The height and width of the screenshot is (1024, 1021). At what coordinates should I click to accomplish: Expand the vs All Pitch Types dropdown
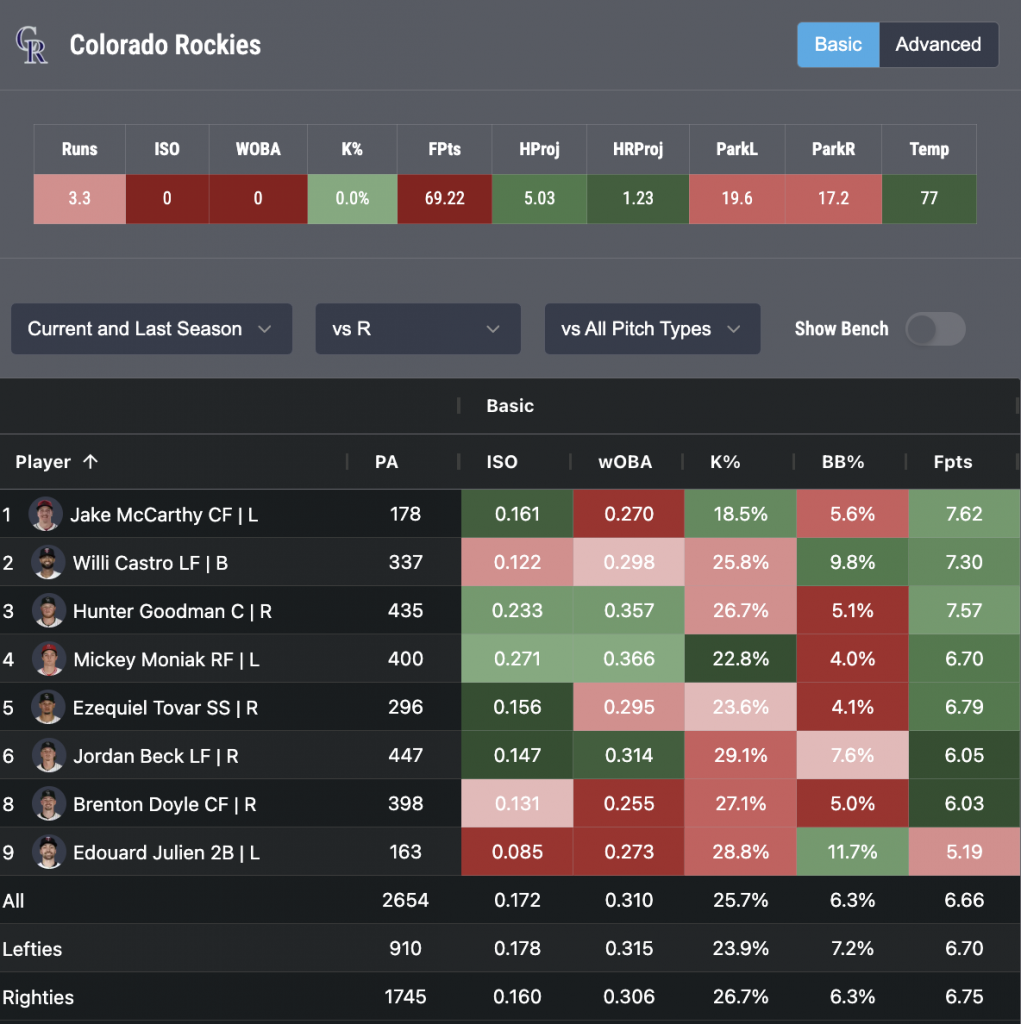click(x=651, y=329)
